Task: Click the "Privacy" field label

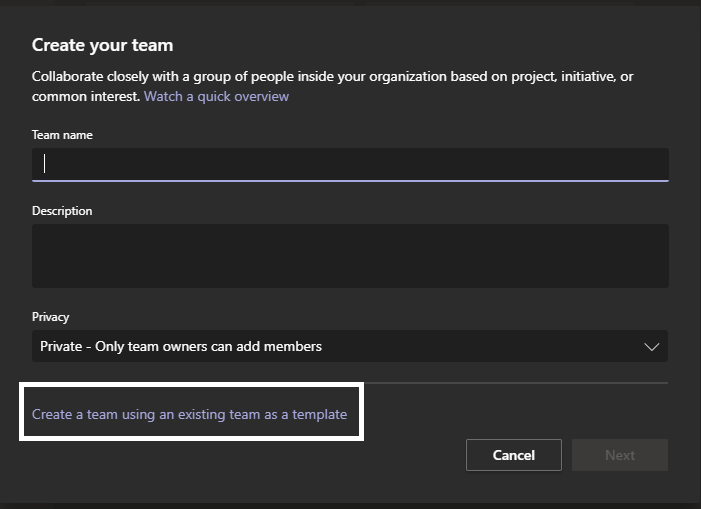Action: [x=51, y=317]
